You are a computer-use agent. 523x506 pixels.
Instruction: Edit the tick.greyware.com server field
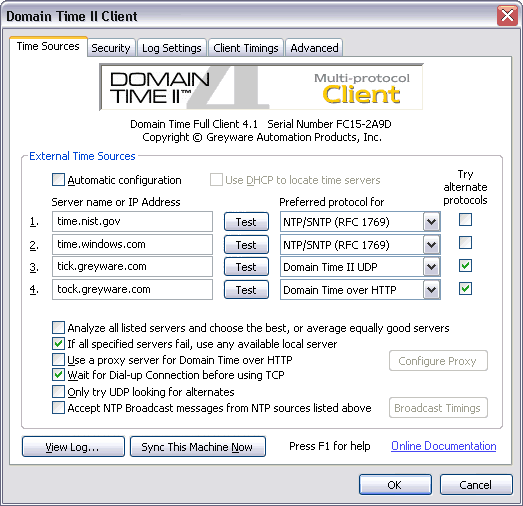[132, 266]
